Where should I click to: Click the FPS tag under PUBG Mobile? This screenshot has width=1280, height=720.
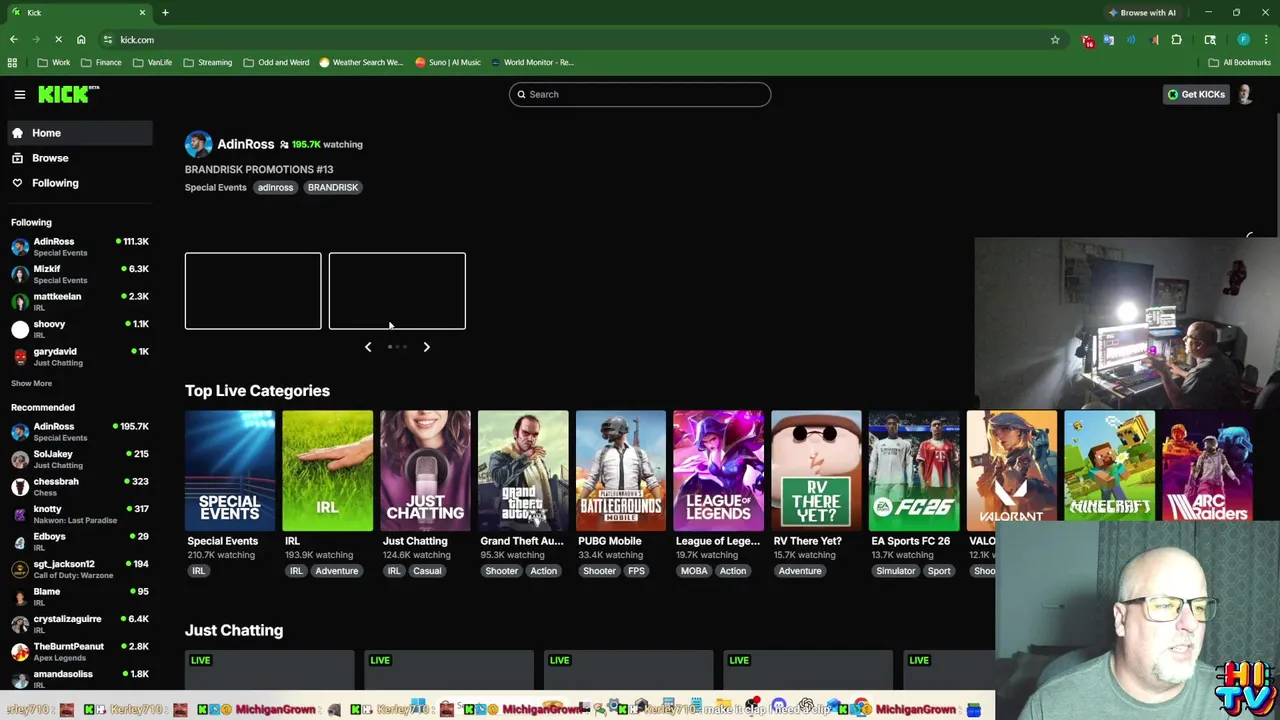point(636,571)
